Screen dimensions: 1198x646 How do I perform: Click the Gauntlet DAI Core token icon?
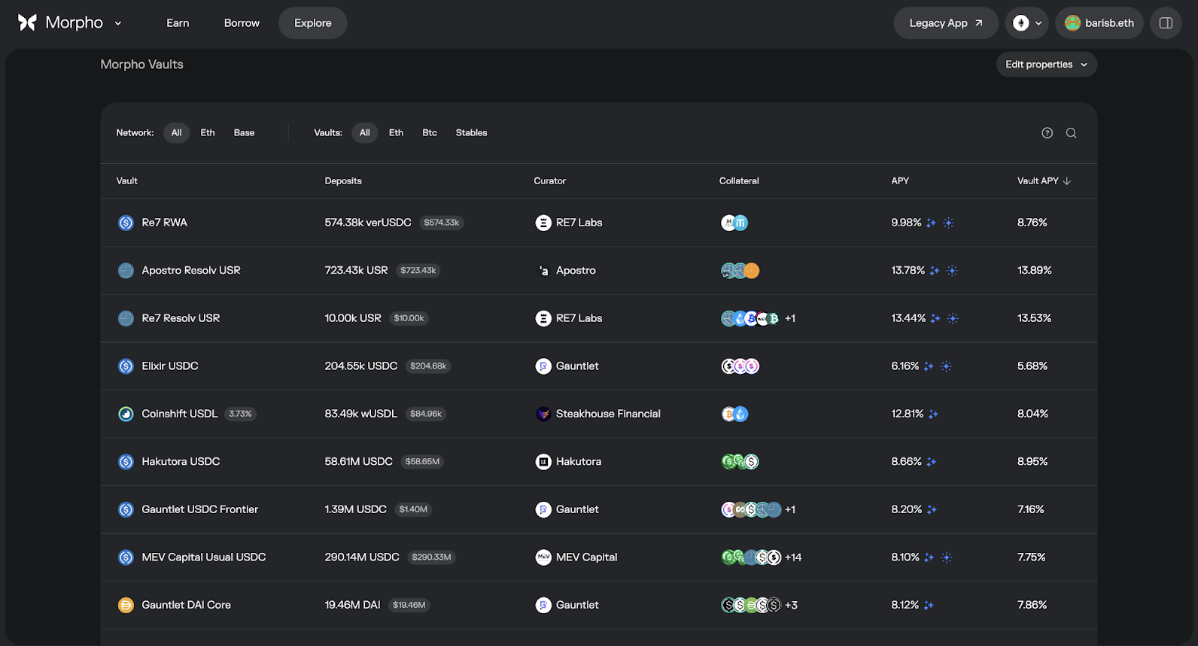(126, 605)
